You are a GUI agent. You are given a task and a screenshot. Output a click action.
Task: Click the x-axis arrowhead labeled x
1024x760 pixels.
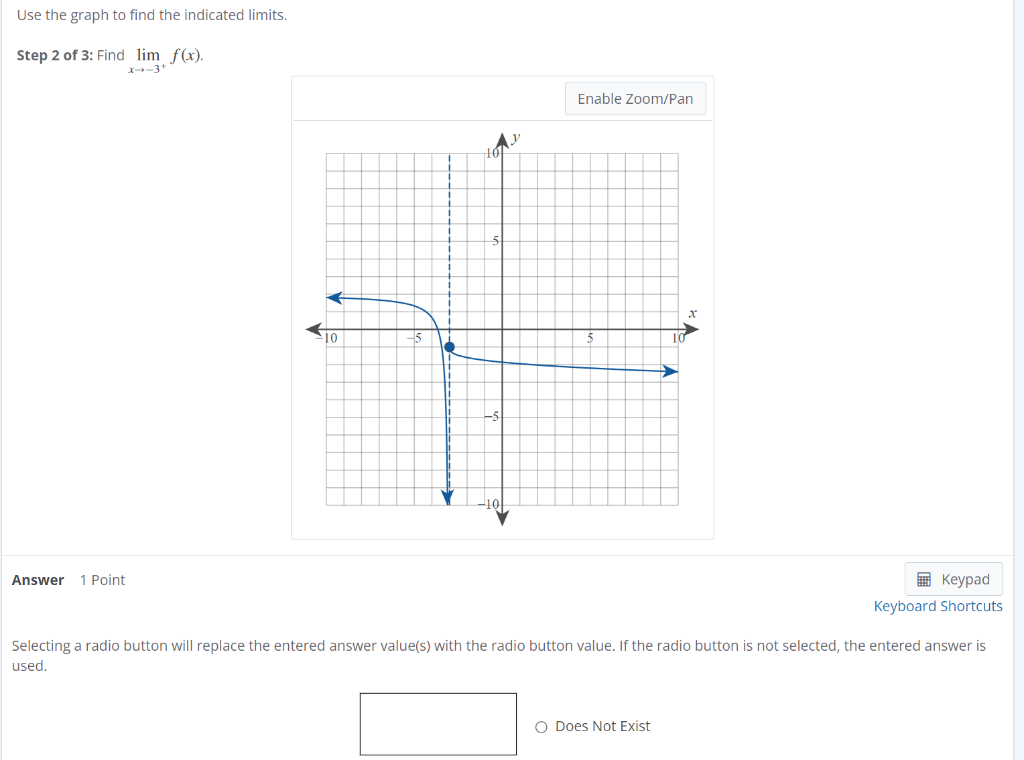690,327
